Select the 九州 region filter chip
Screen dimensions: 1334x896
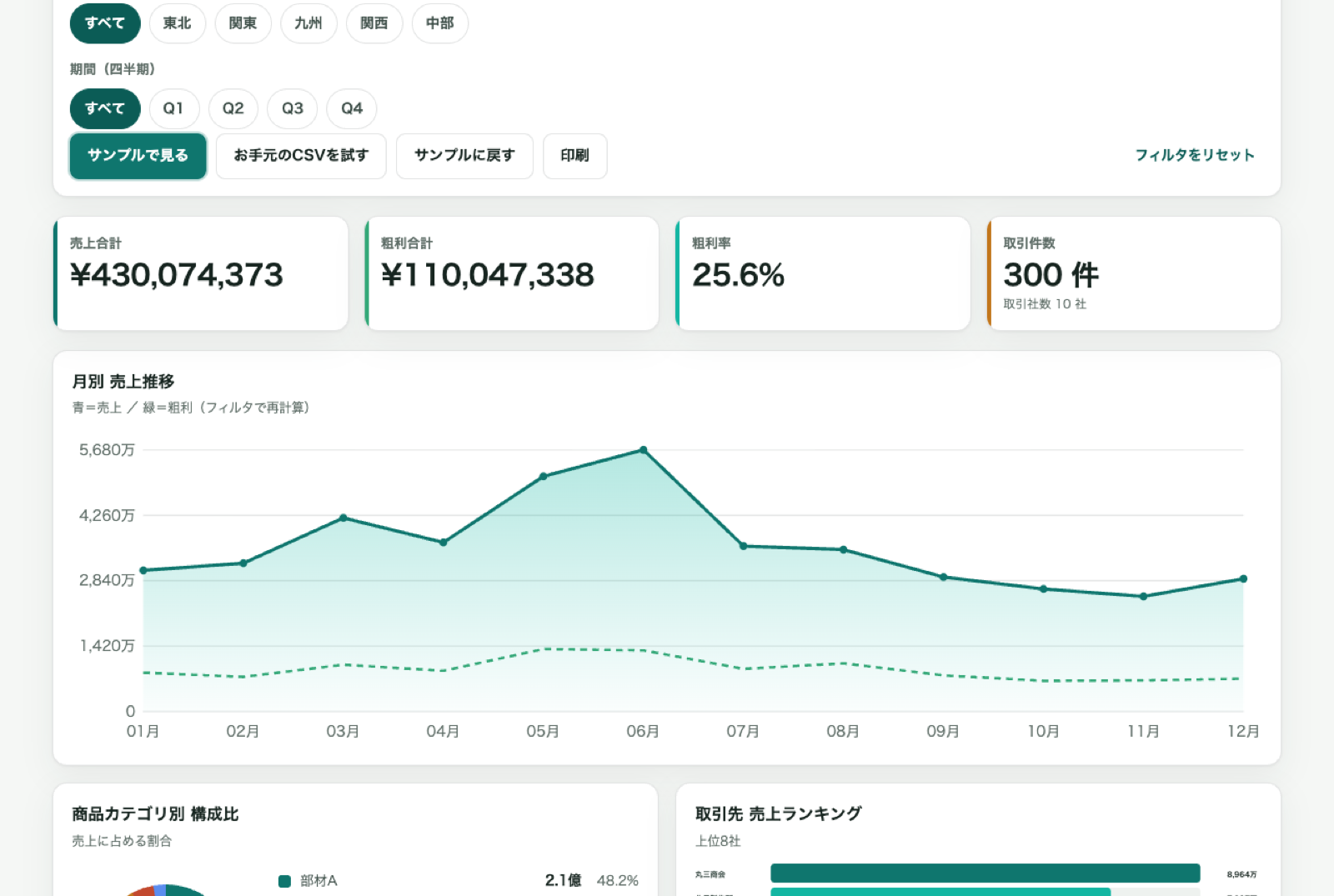point(308,23)
